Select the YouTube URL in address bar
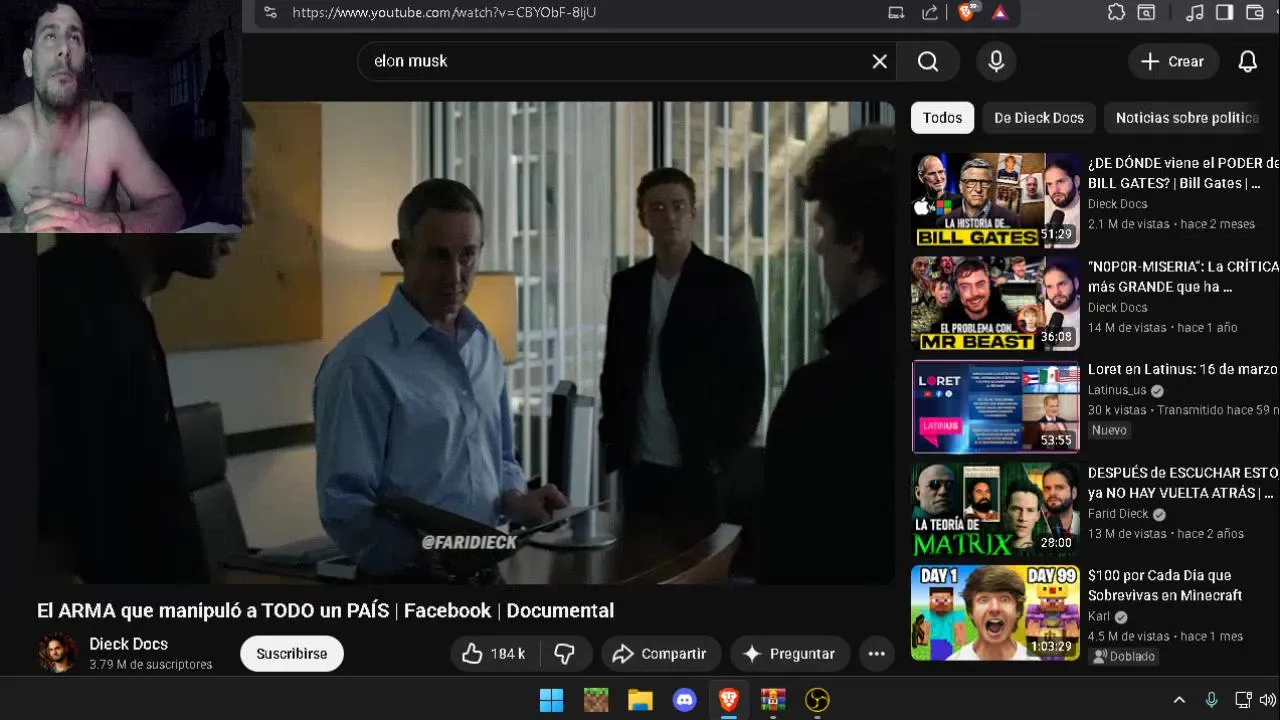Image resolution: width=1280 pixels, height=720 pixels. pos(444,12)
